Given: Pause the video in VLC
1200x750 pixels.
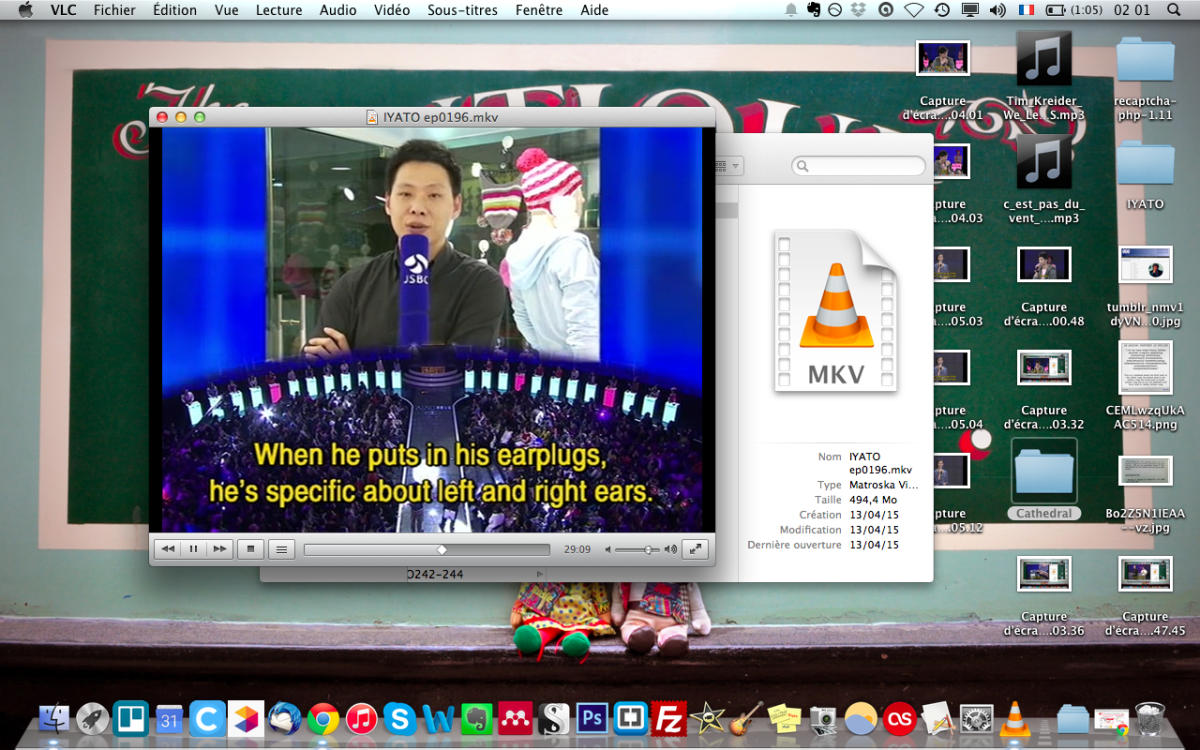Looking at the screenshot, I should tap(194, 549).
